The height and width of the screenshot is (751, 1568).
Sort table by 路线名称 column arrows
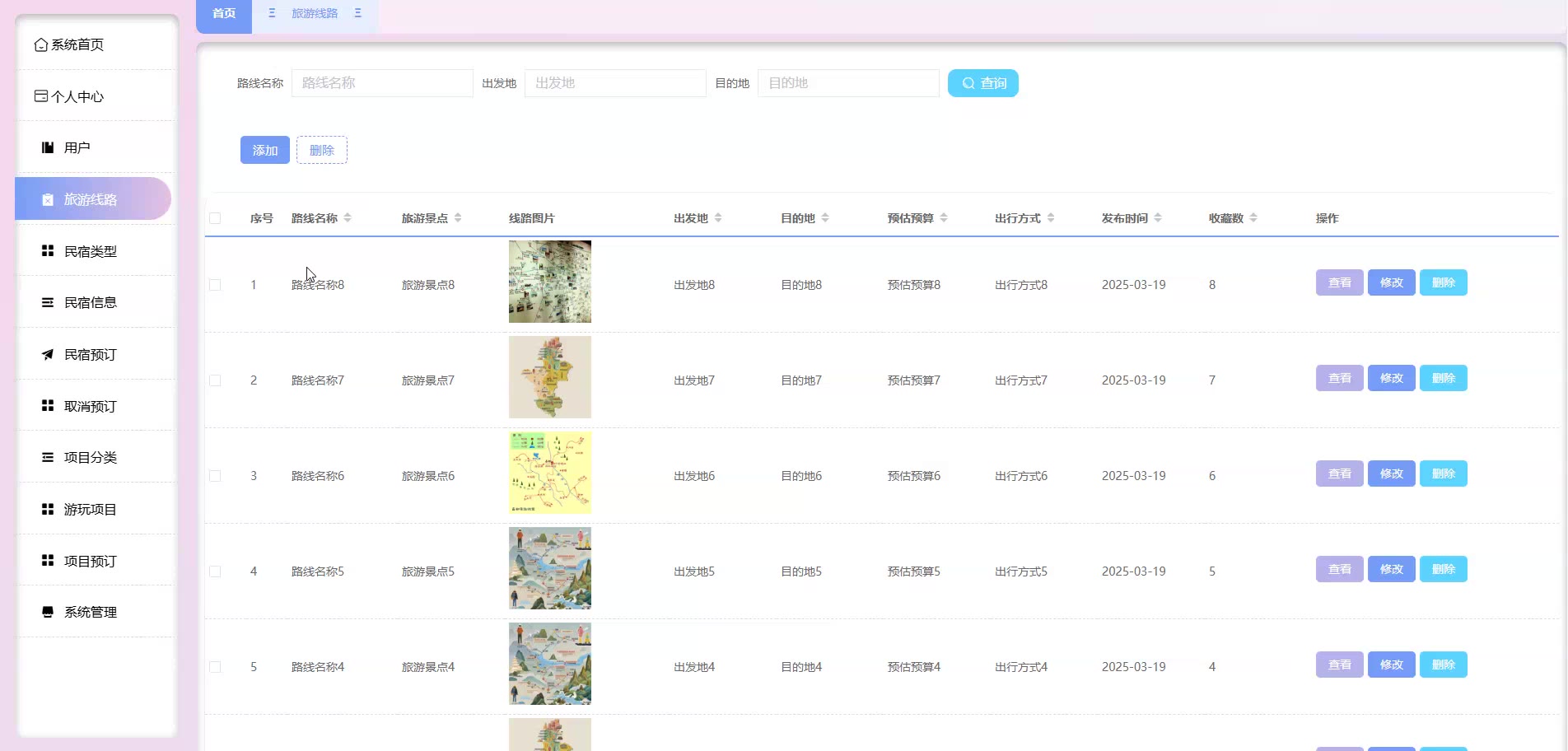(x=348, y=218)
